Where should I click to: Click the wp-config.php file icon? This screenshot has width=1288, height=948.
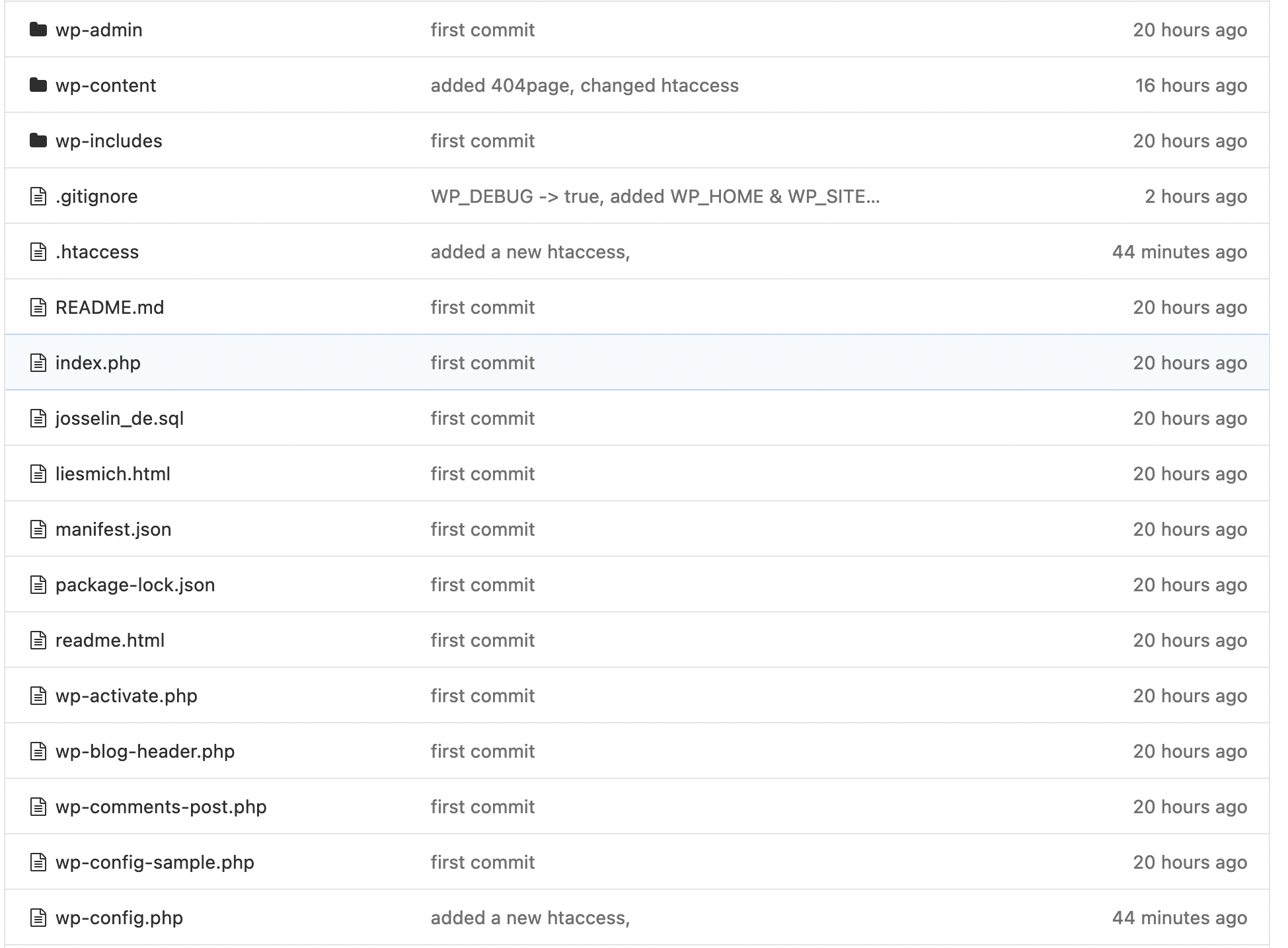(38, 918)
